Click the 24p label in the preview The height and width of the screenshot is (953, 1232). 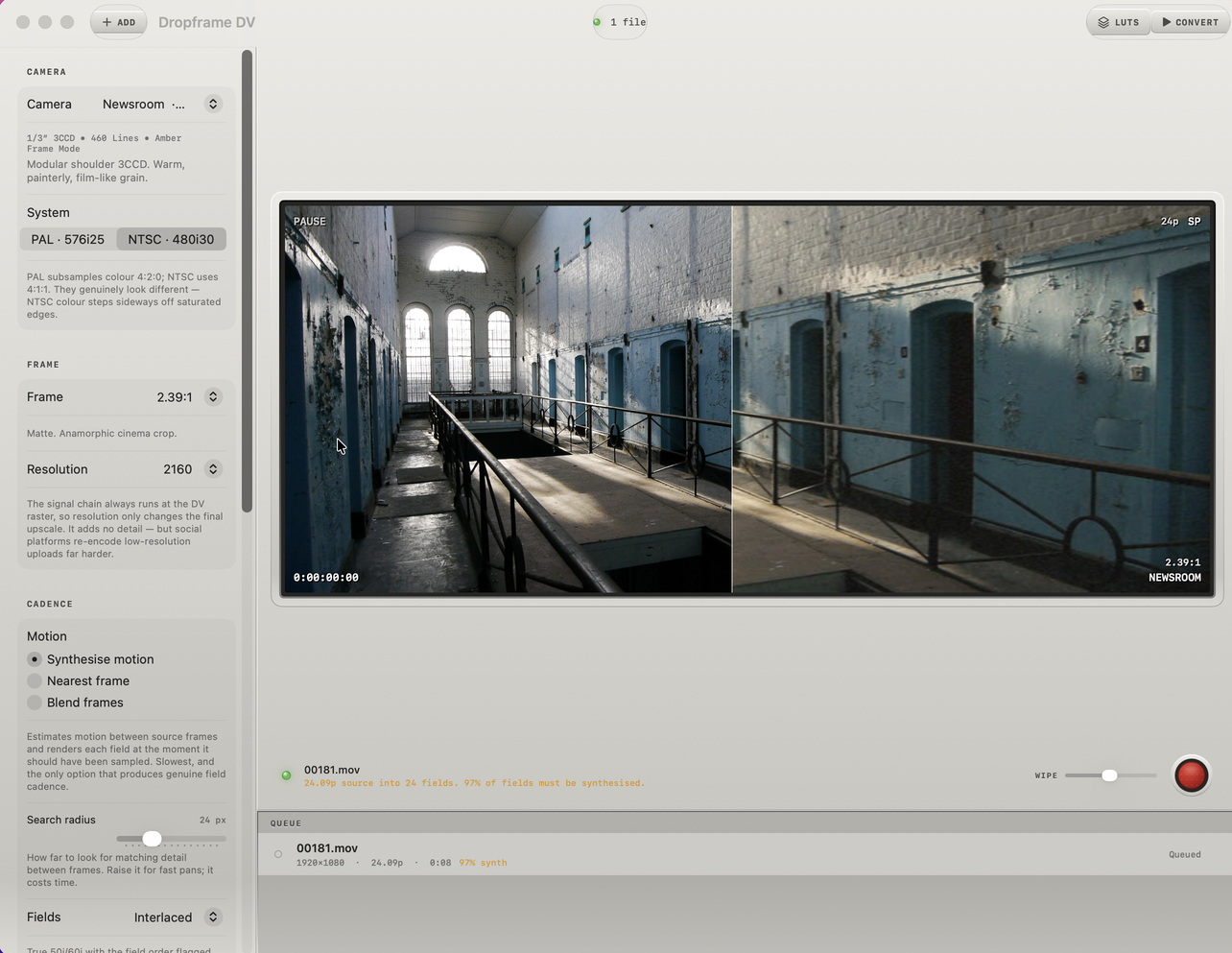click(x=1170, y=222)
